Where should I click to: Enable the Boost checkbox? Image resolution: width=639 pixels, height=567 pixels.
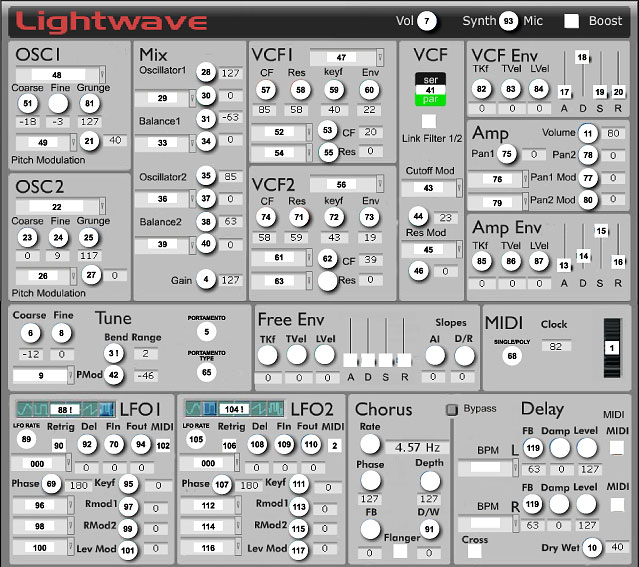point(571,21)
